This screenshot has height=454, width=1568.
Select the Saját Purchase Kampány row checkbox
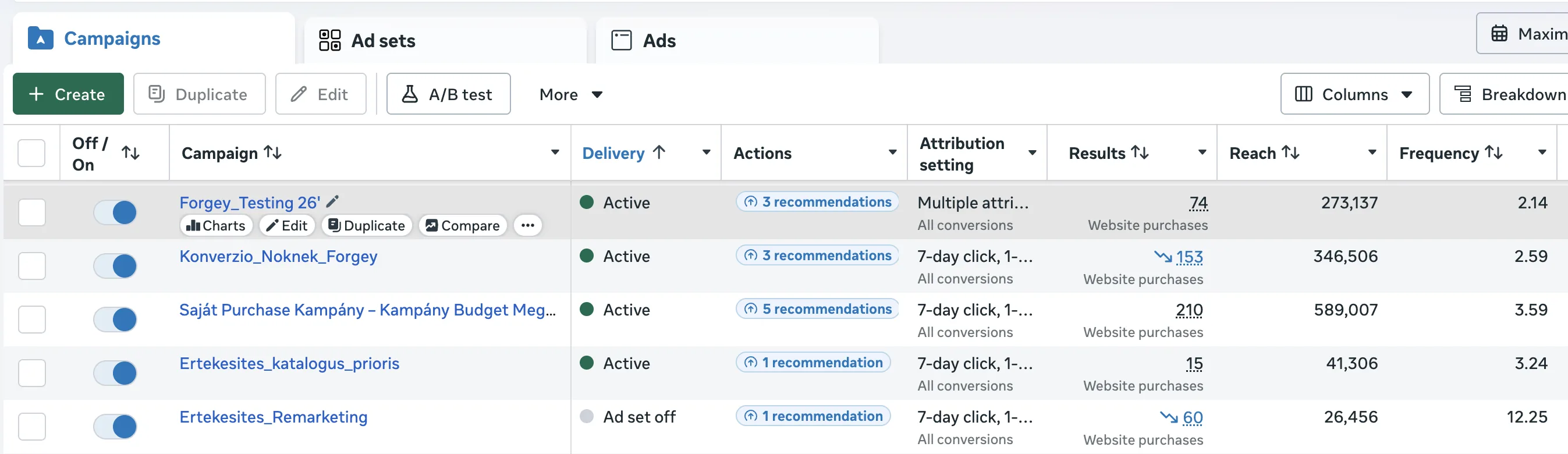(x=31, y=320)
